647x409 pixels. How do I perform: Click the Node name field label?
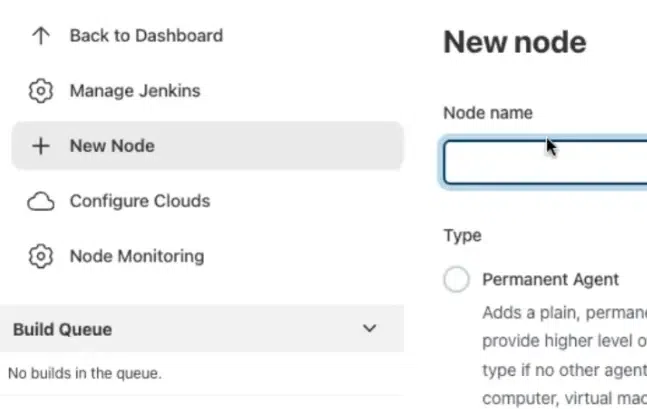click(x=488, y=113)
